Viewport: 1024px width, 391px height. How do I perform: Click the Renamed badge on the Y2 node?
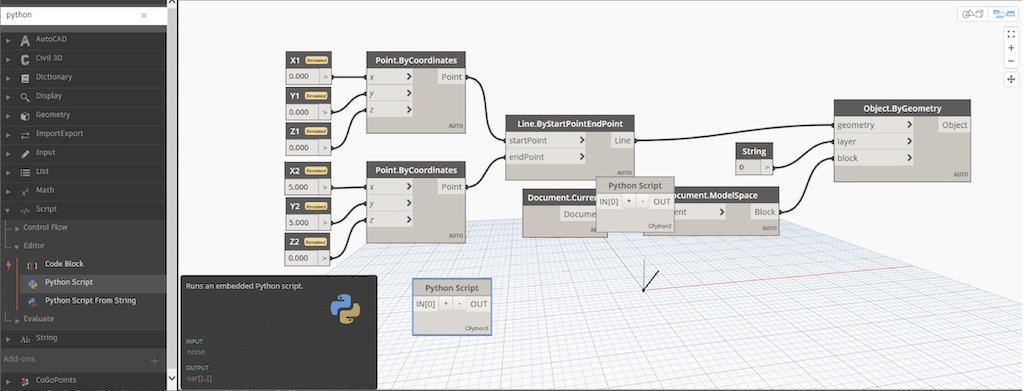(x=316, y=206)
